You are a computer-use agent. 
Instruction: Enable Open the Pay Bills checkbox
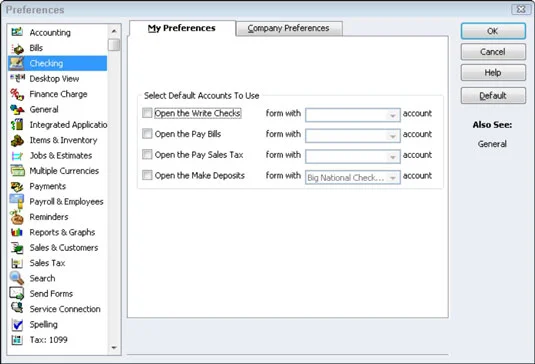pyautogui.click(x=147, y=134)
